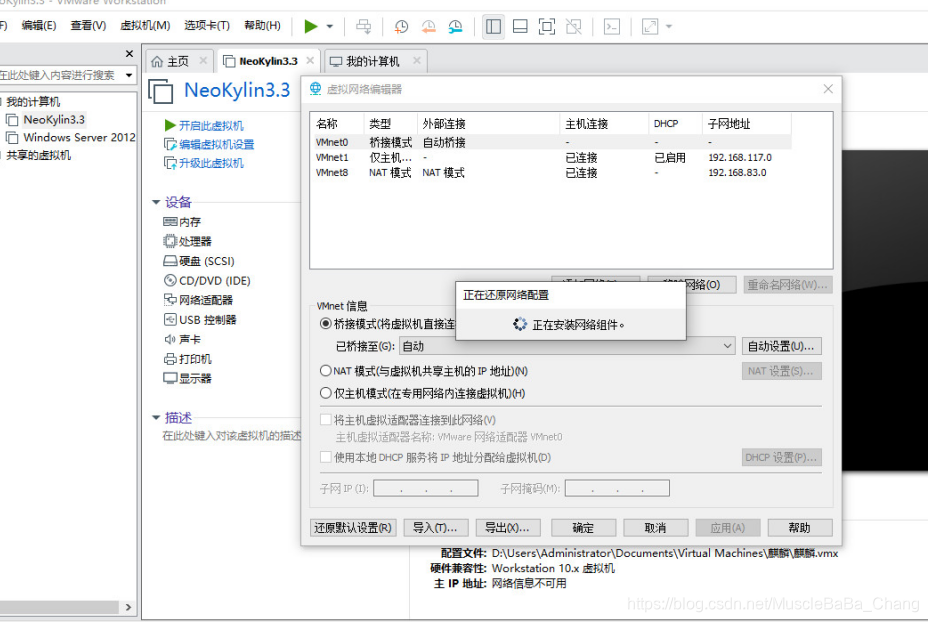Click the 导出(X)... button
Image resolution: width=928 pixels, height=622 pixels.
[x=507, y=528]
